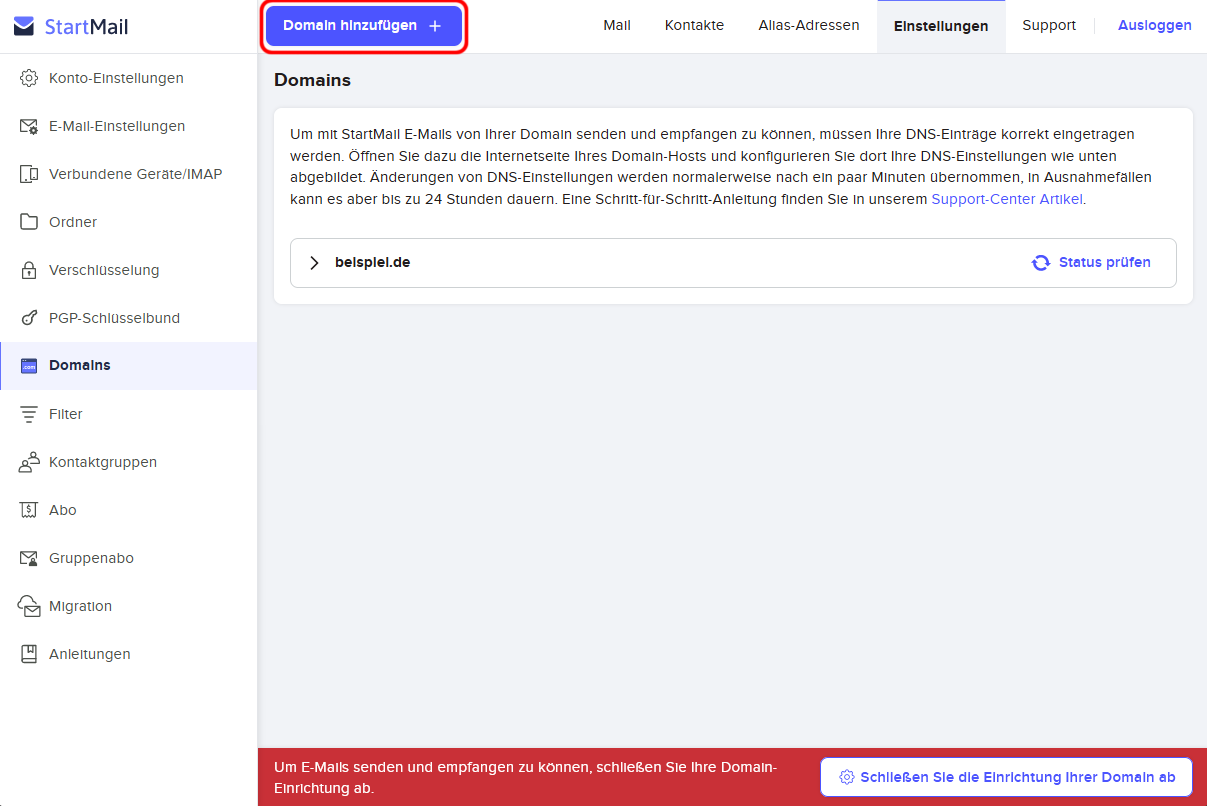Open E-Mail-Einstellungen via the envelope icon
The width and height of the screenshot is (1207, 806).
27,126
